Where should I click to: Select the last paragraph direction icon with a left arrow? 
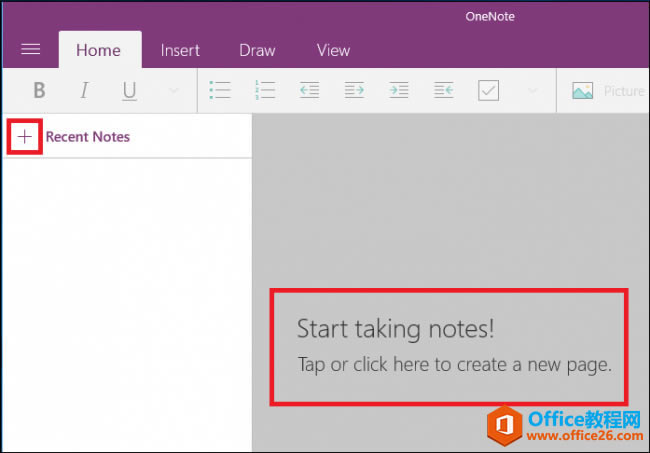click(x=444, y=90)
